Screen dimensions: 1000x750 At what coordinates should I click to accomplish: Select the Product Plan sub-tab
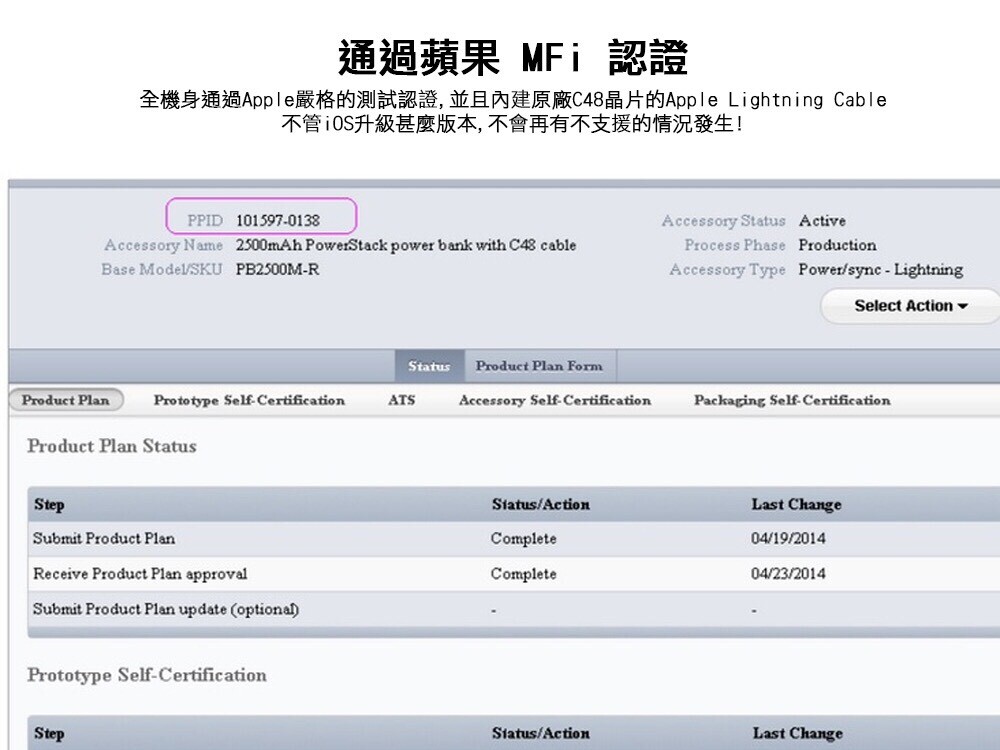(66, 400)
